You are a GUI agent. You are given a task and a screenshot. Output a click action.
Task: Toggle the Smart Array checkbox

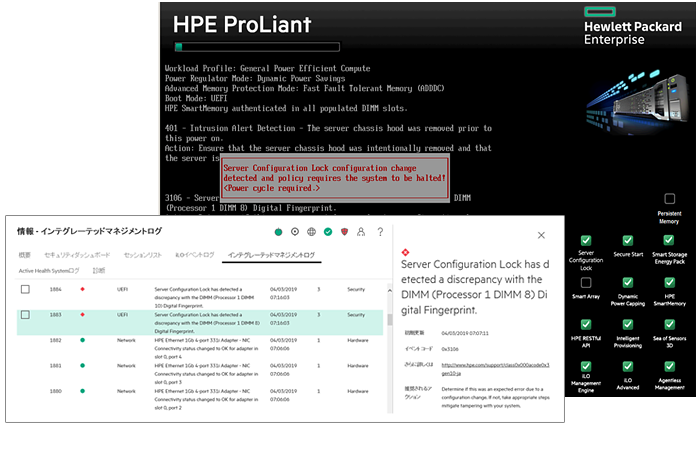pos(586,283)
